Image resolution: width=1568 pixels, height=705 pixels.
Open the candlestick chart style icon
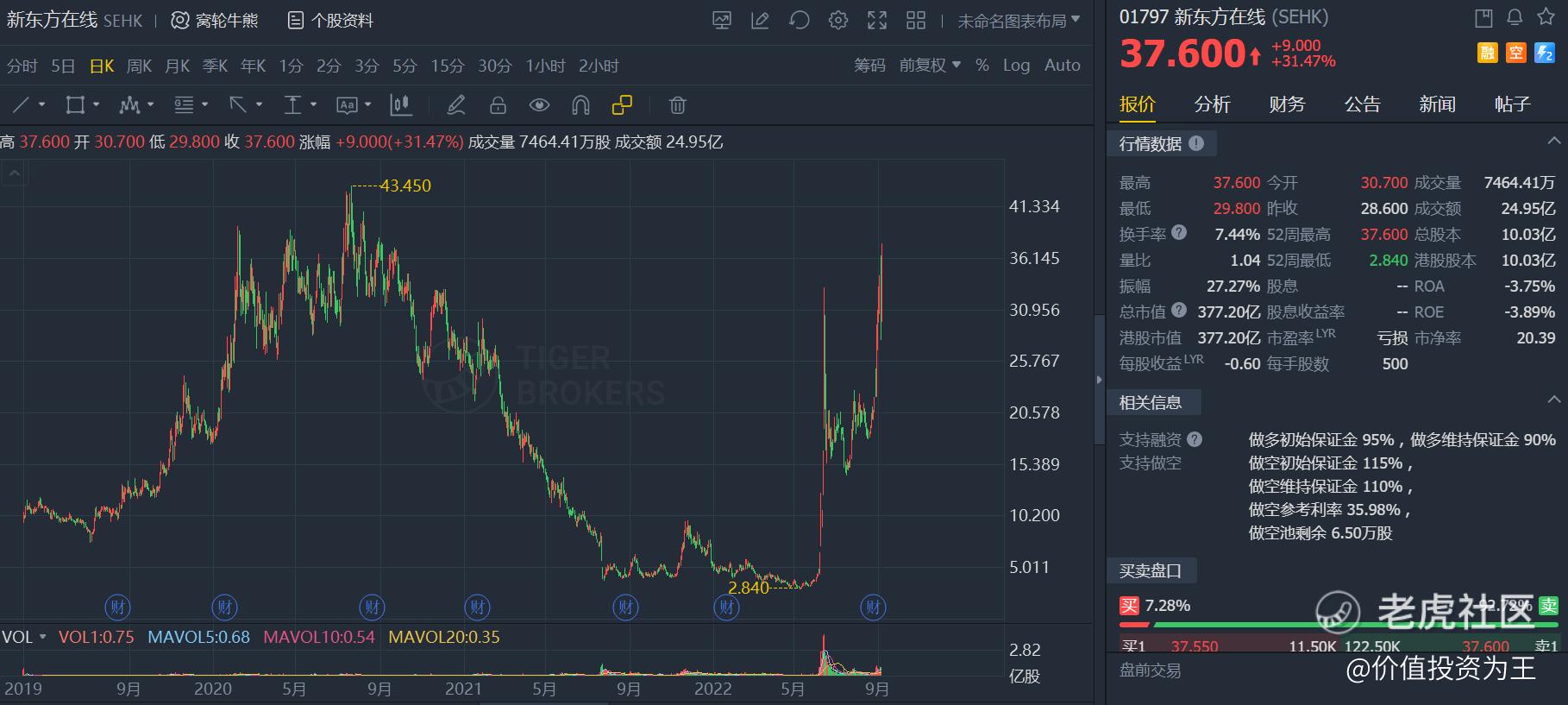(x=400, y=105)
